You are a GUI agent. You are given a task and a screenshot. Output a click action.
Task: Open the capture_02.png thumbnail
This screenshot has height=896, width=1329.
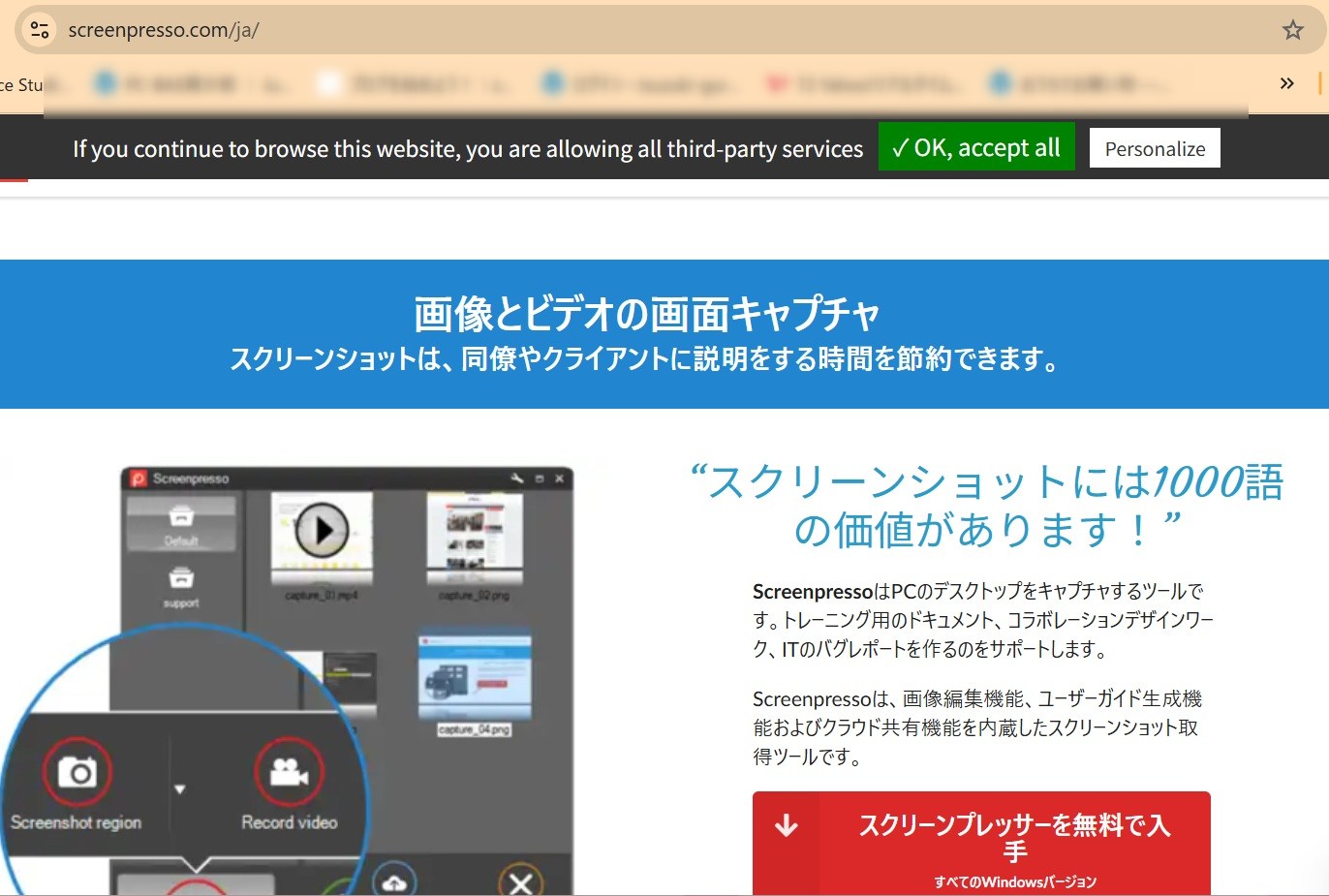tap(475, 539)
